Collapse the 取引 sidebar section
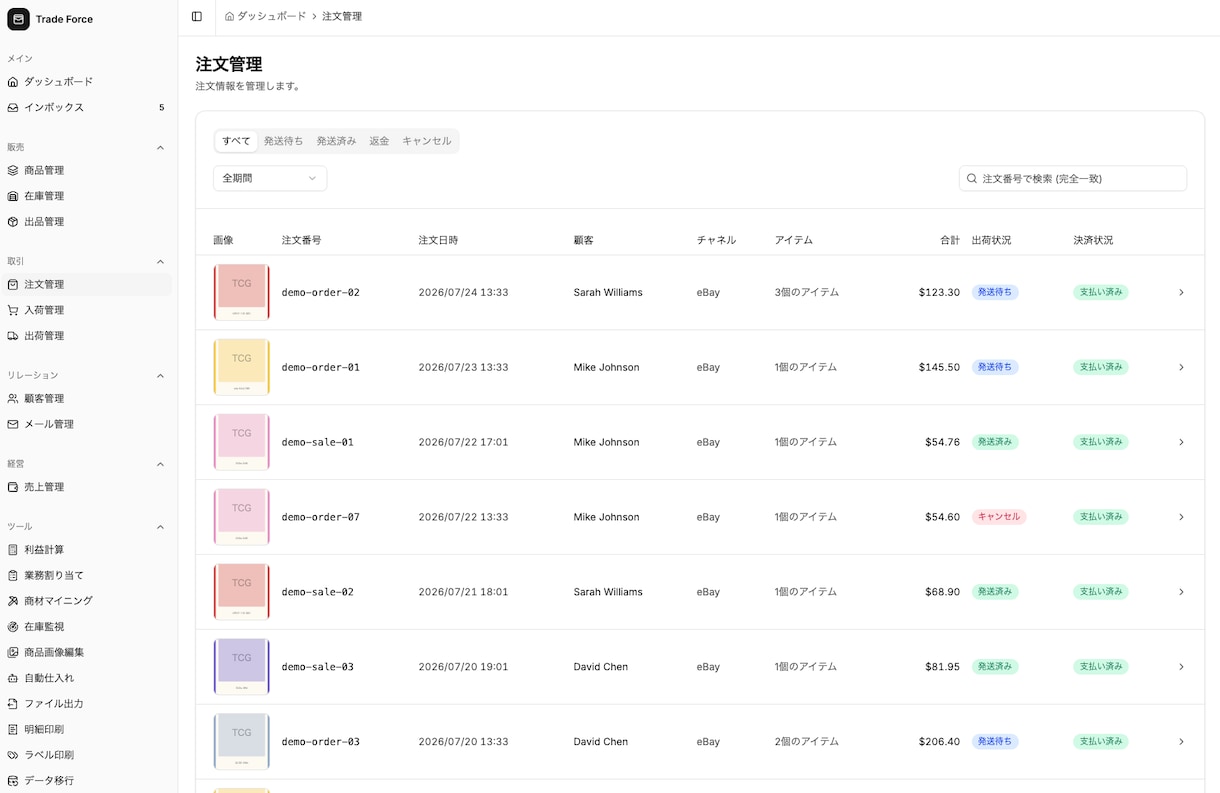 click(160, 262)
